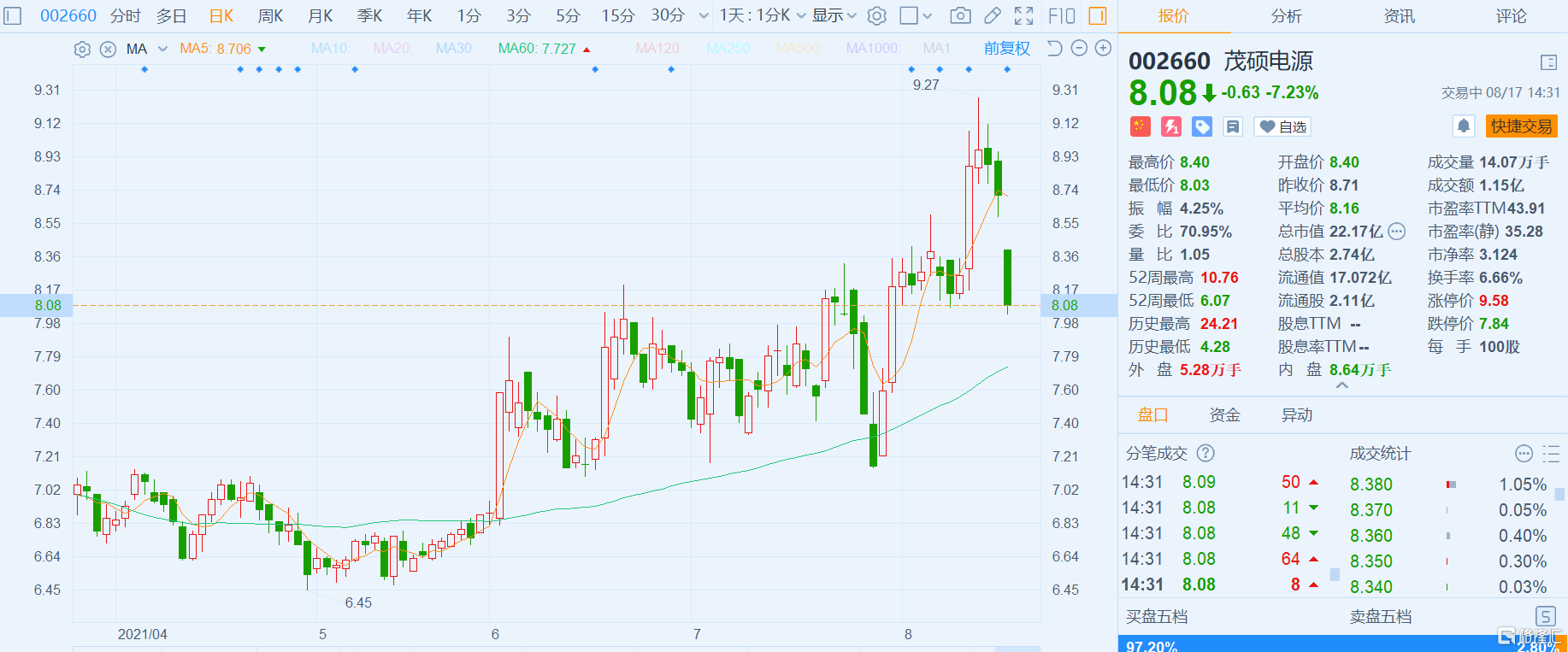
Task: Enter fullscreen chart mode
Action: click(x=1023, y=15)
